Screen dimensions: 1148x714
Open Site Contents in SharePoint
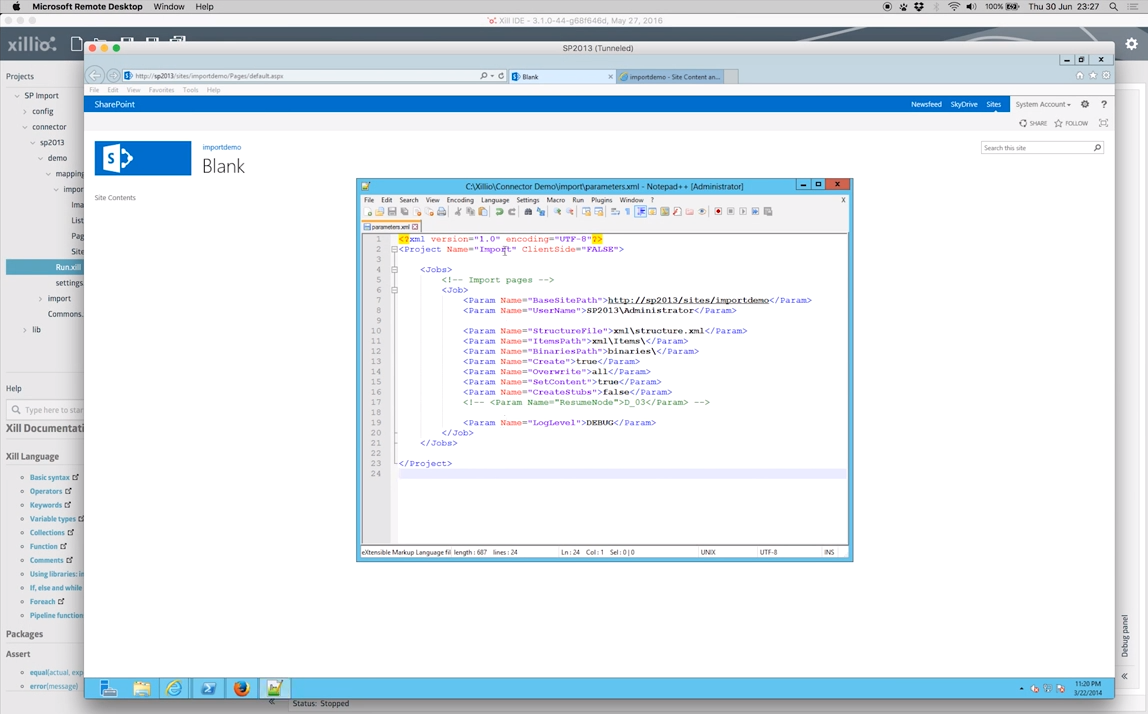point(114,197)
